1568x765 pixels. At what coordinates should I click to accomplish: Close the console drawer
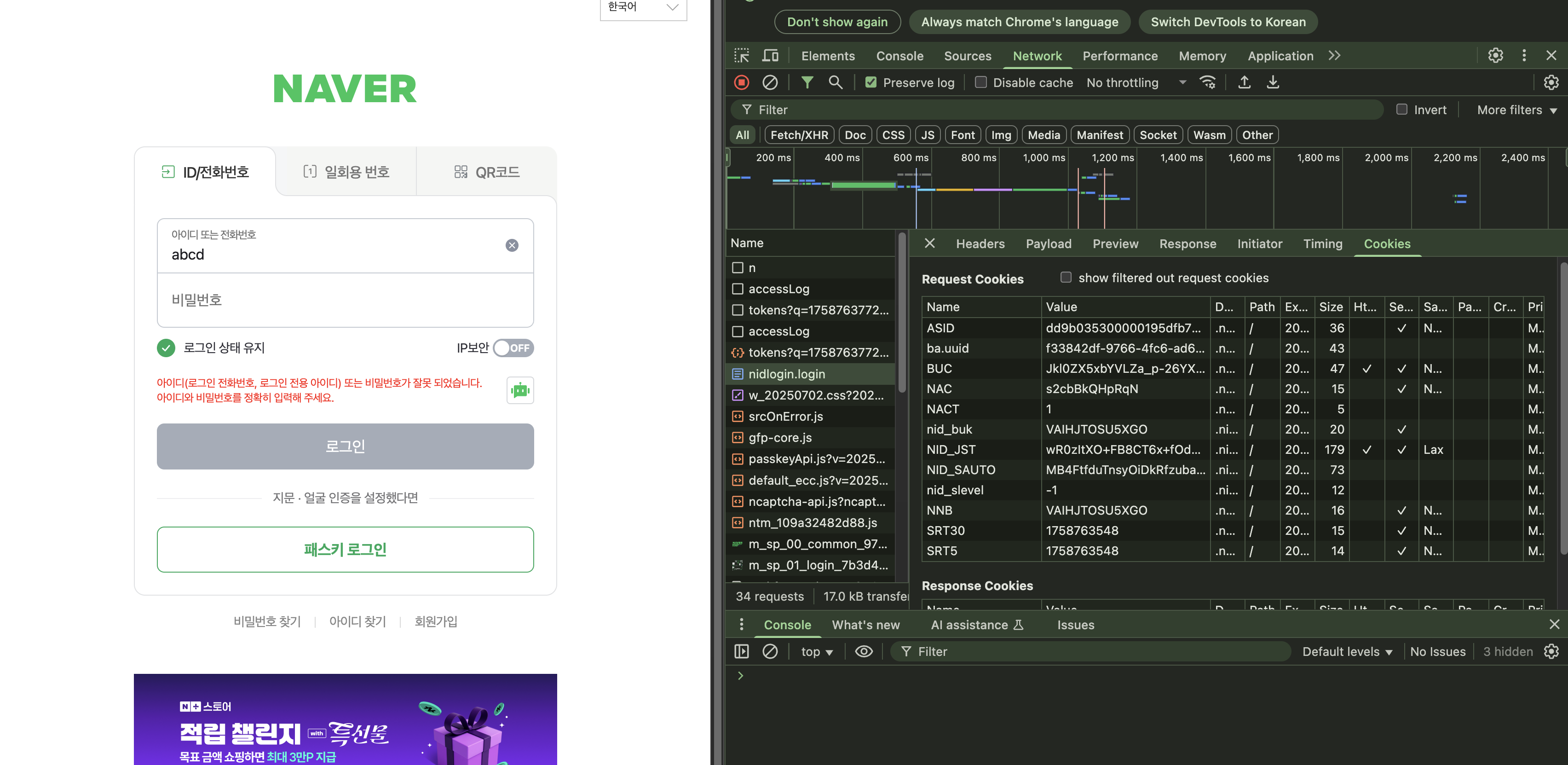(1554, 624)
